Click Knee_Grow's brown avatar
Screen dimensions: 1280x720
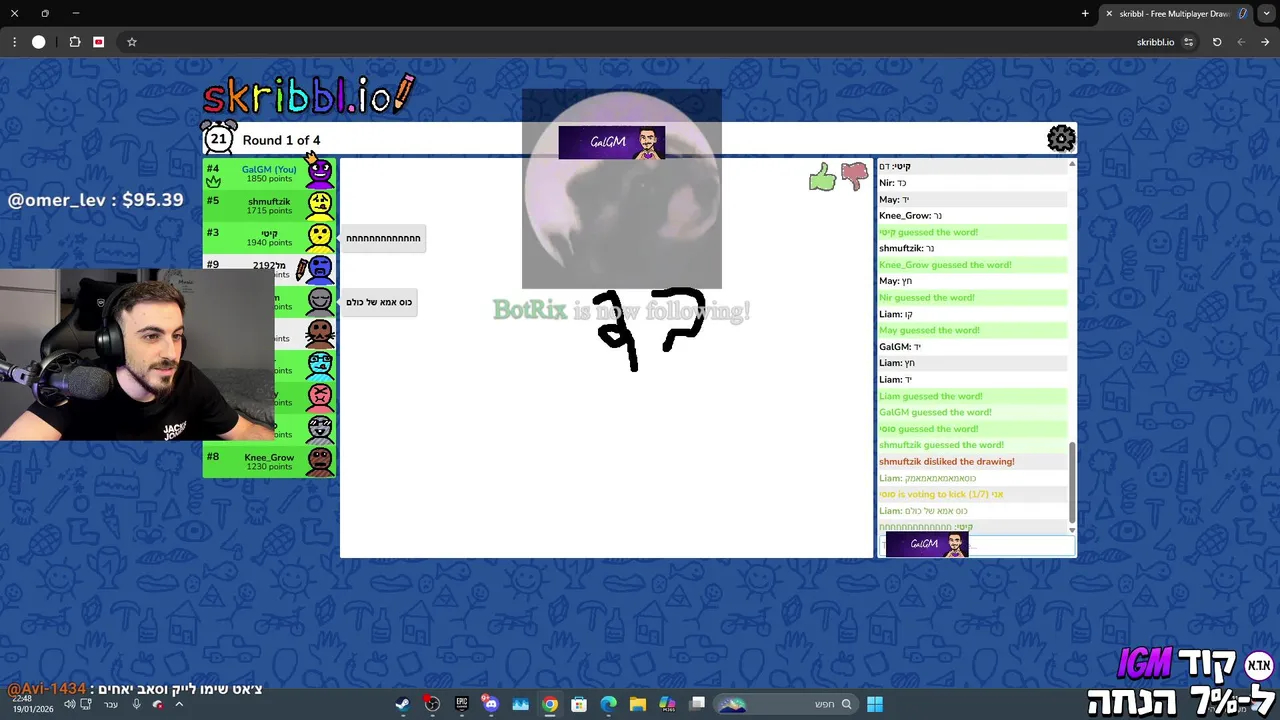[x=320, y=461]
